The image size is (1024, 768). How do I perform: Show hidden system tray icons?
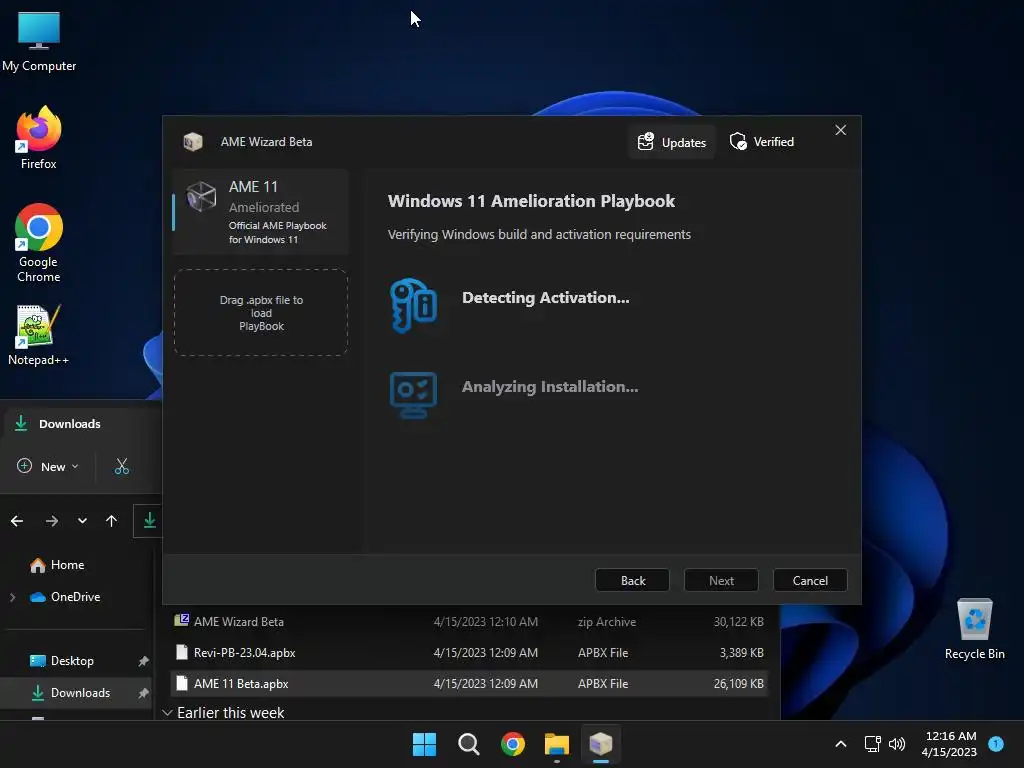click(841, 744)
